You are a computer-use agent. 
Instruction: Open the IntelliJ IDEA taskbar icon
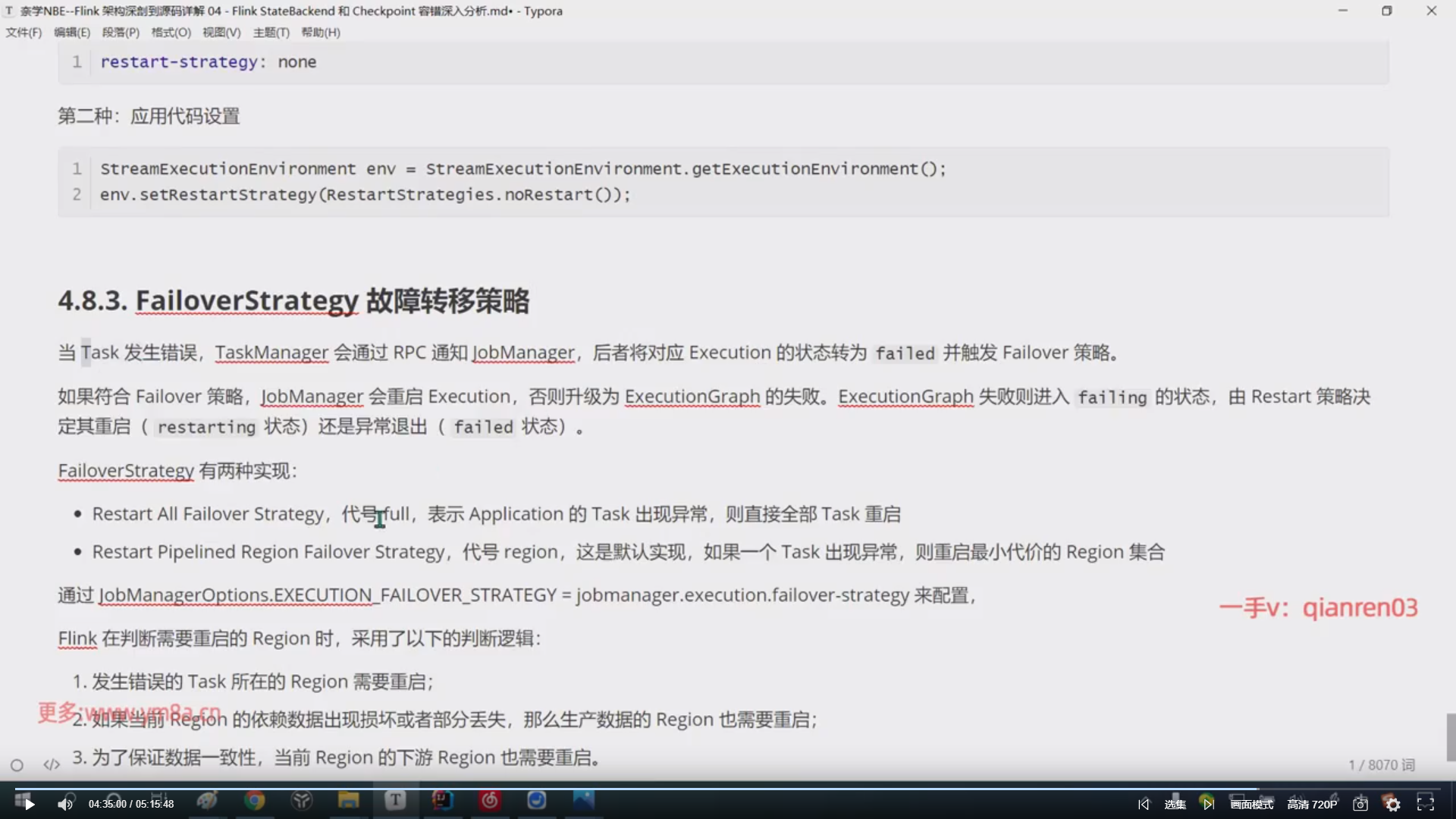click(x=442, y=801)
